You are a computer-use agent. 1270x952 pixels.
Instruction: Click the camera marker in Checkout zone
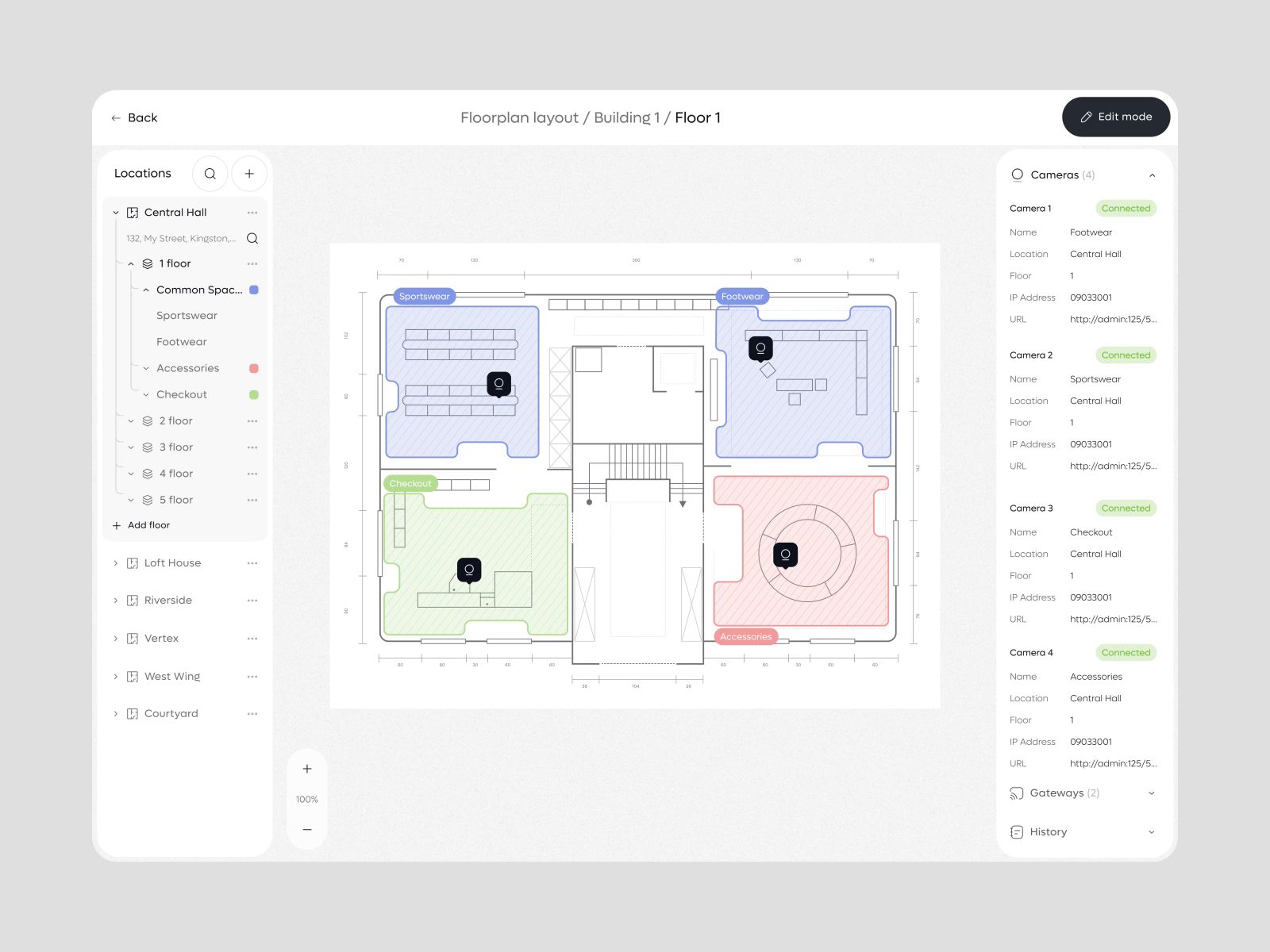(469, 570)
